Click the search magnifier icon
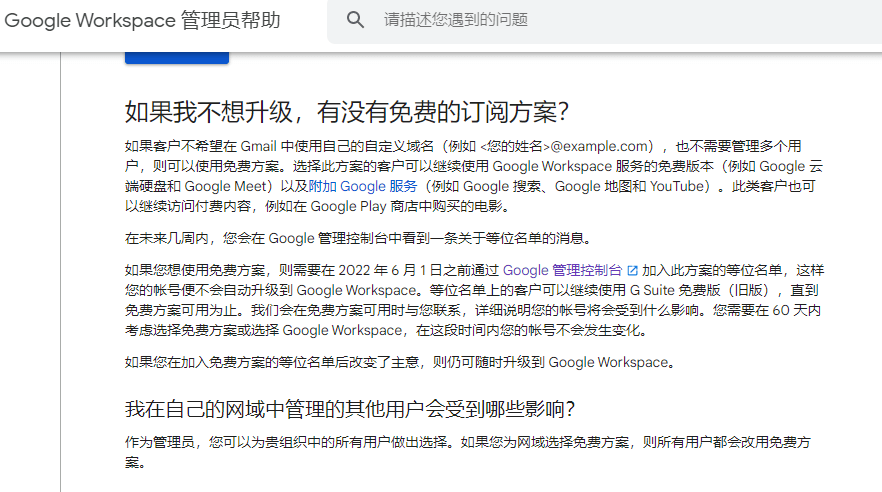The height and width of the screenshot is (492, 882). 355,20
